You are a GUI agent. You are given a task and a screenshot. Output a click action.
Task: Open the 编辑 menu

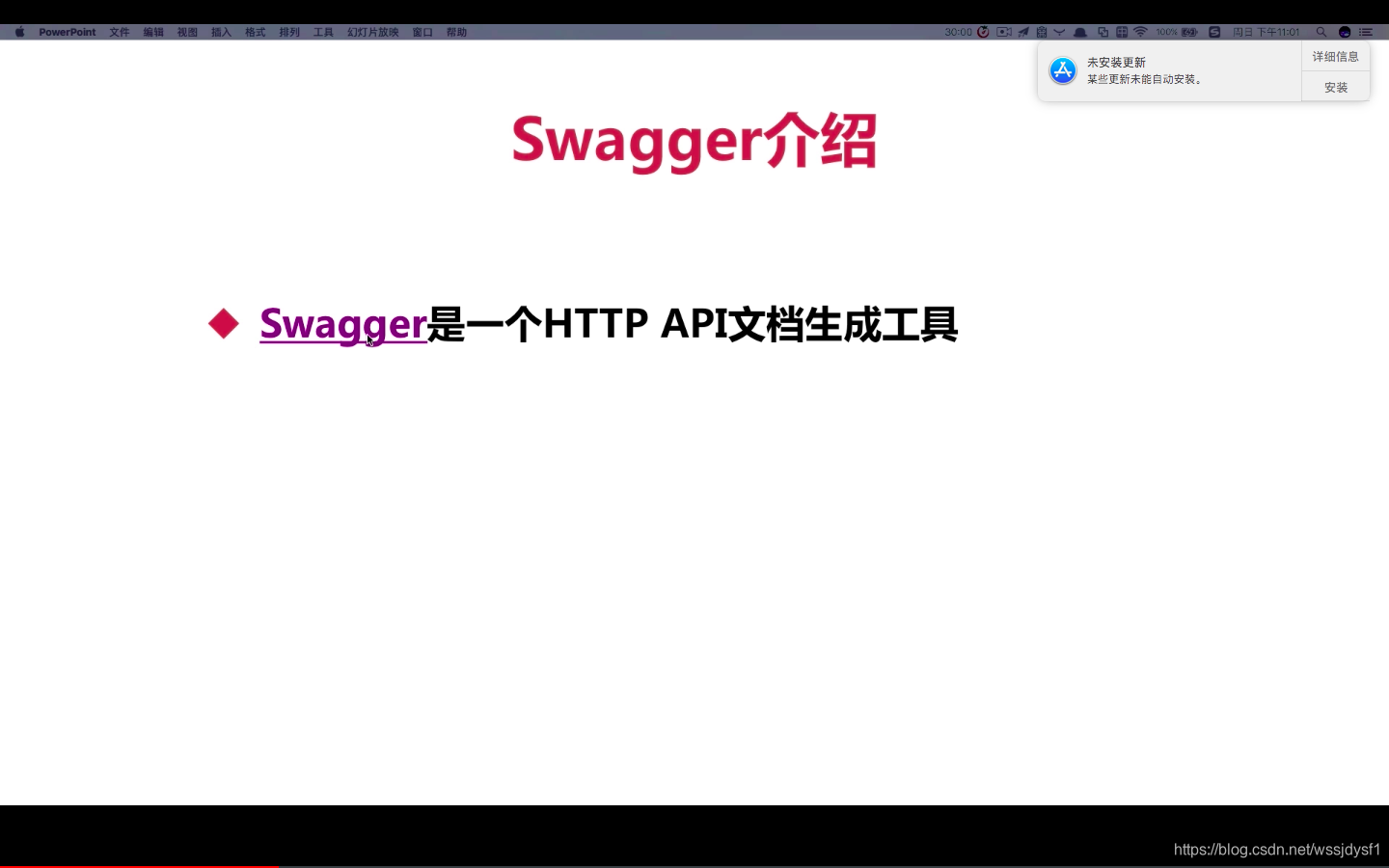pos(153,32)
